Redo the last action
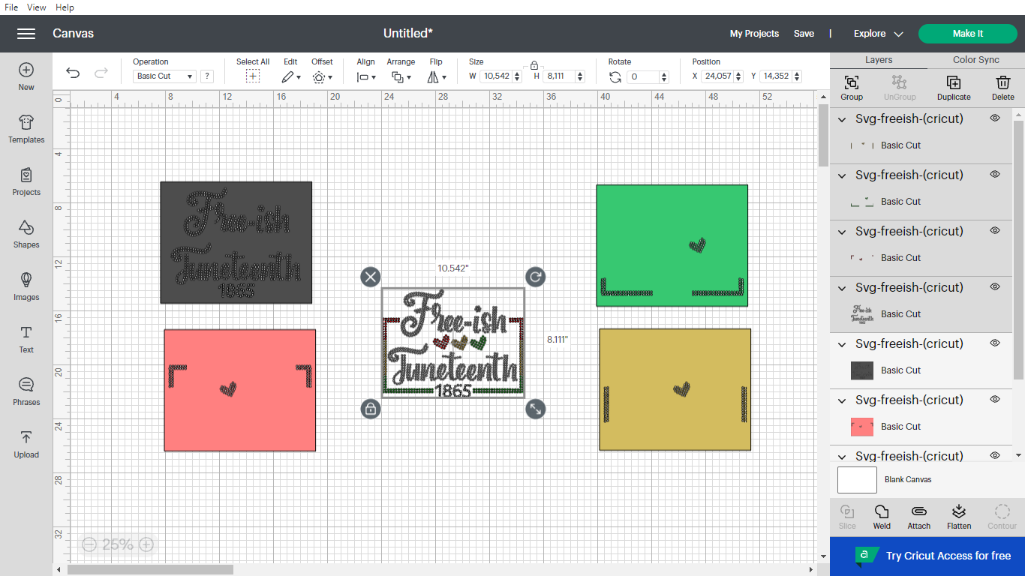1025x576 pixels. [x=101, y=73]
